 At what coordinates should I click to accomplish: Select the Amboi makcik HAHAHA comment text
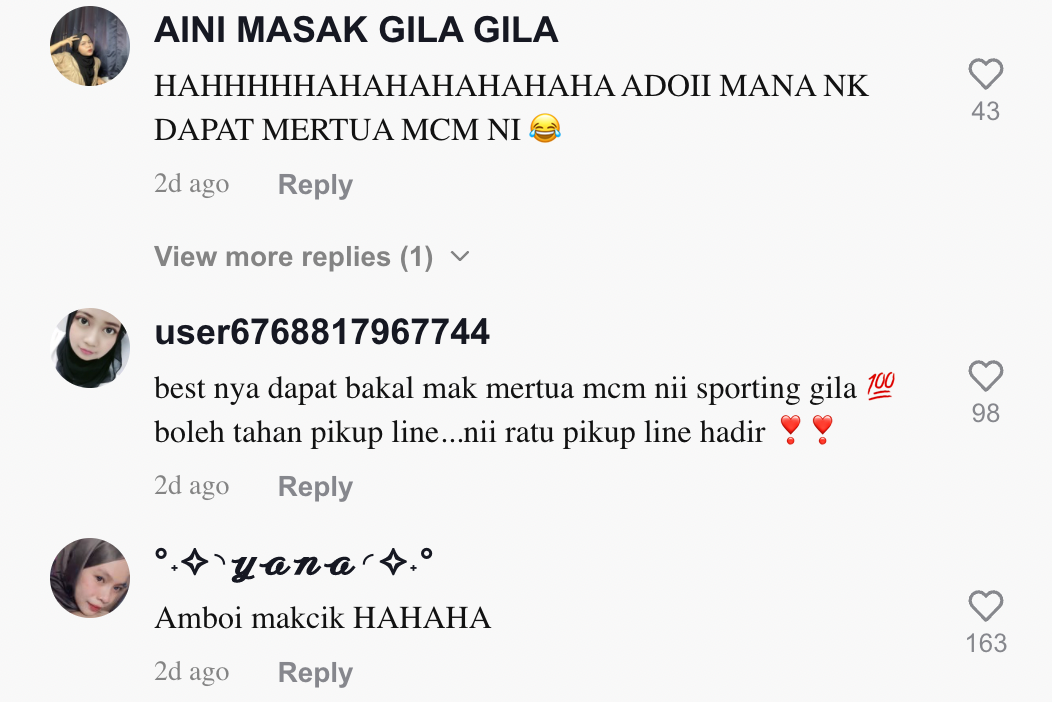(323, 617)
